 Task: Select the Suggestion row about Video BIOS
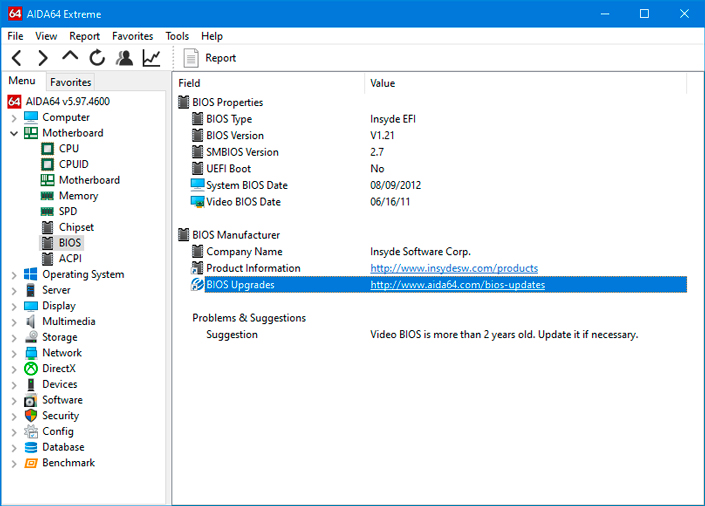pyautogui.click(x=438, y=335)
